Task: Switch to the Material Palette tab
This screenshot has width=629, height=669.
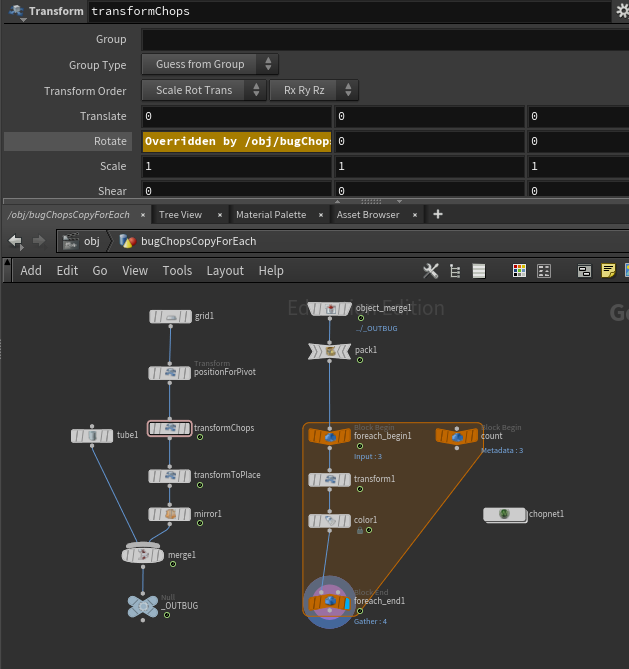Action: click(271, 215)
